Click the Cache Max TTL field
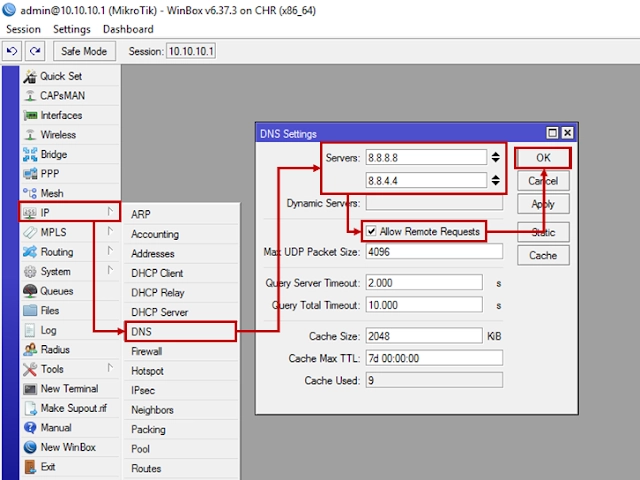This screenshot has width=640, height=480. point(434,358)
